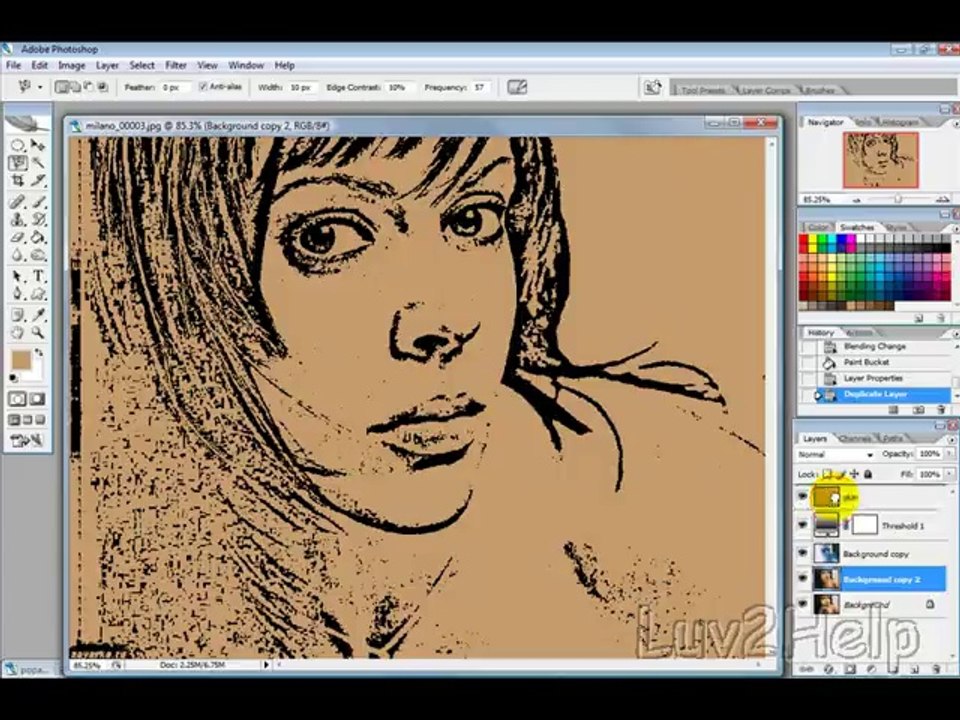Click the Paint Bucket history state
960x720 pixels.
876,362
